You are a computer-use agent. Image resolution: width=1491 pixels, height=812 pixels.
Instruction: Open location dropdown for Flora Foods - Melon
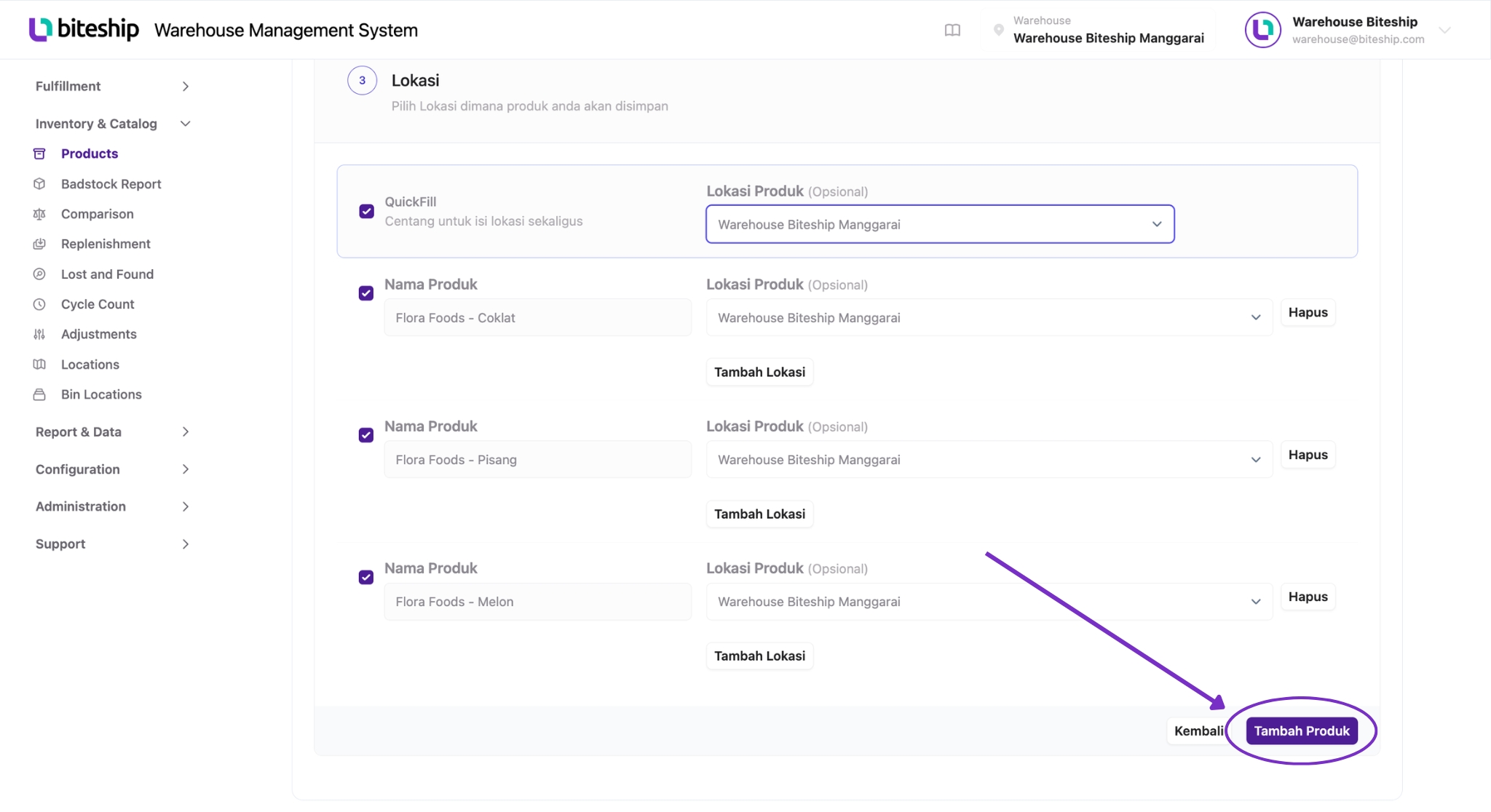click(x=989, y=601)
